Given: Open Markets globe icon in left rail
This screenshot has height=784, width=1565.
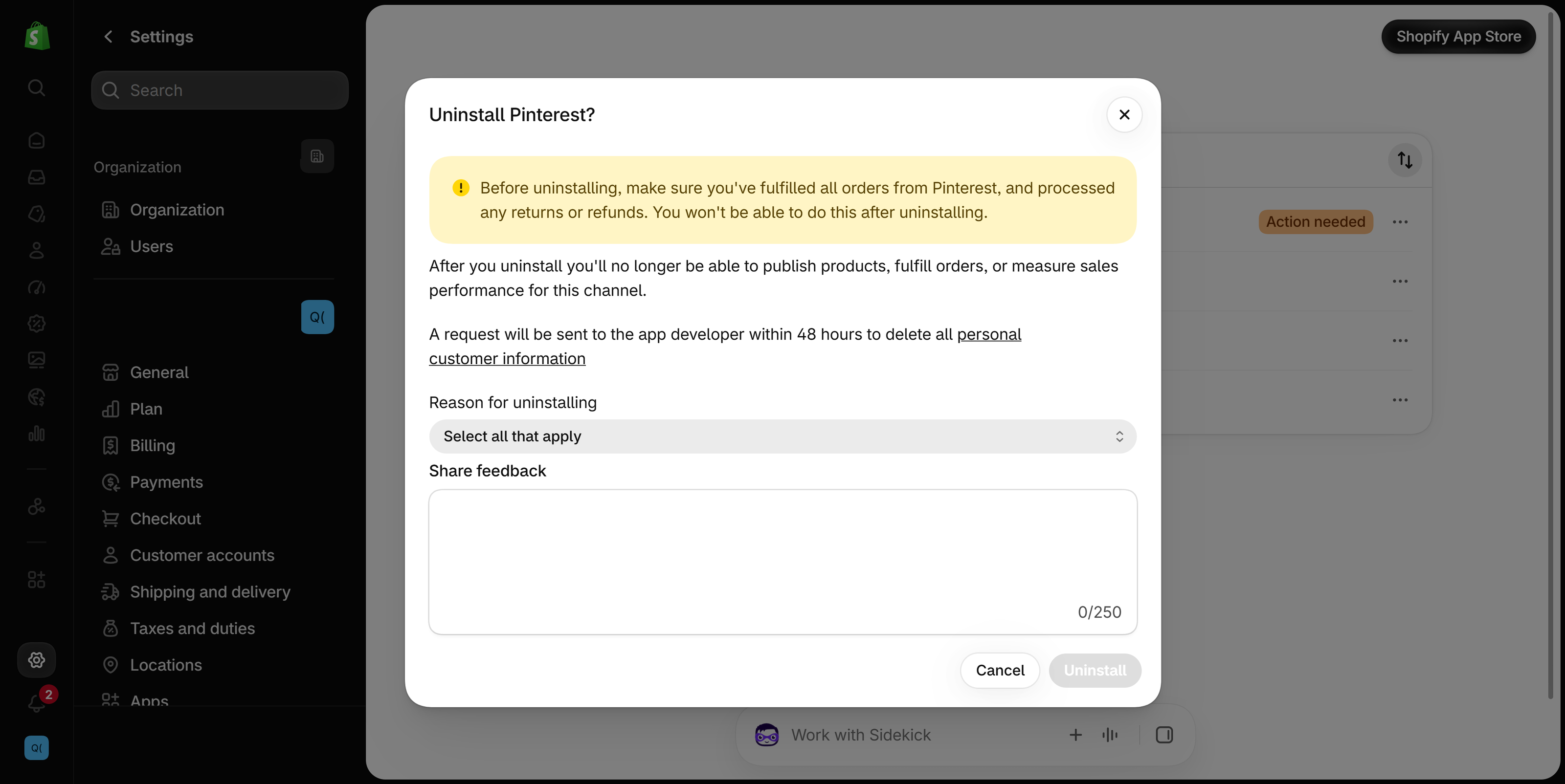Looking at the screenshot, I should (37, 396).
